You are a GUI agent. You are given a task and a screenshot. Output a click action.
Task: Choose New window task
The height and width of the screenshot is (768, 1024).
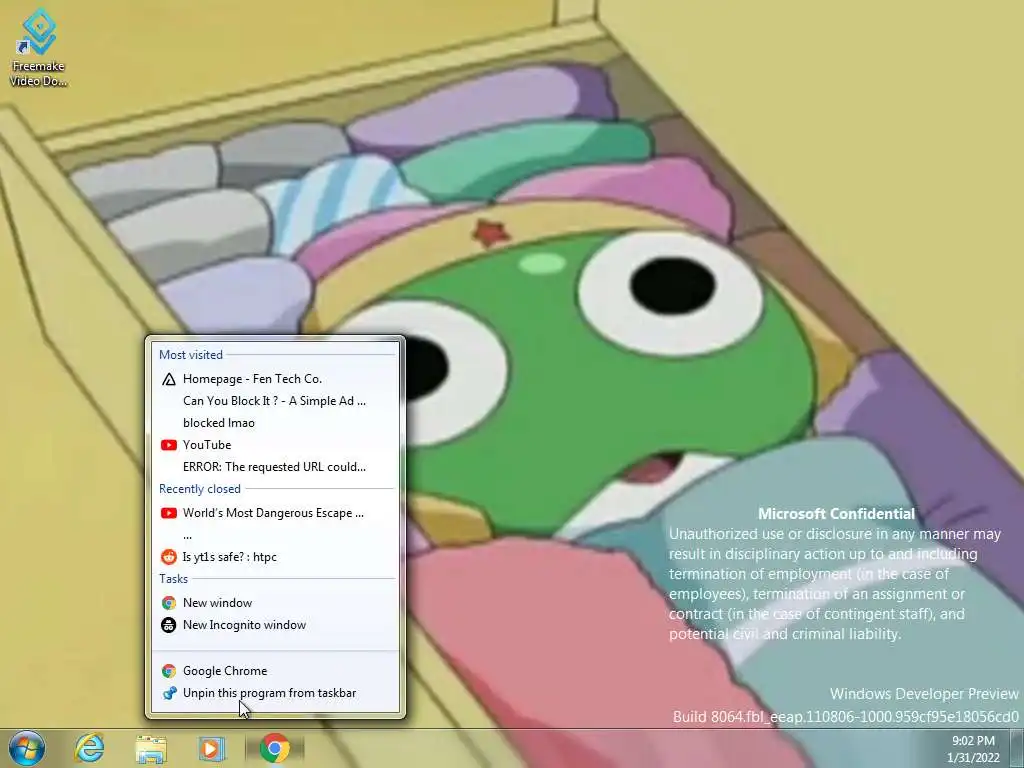[x=275, y=603]
